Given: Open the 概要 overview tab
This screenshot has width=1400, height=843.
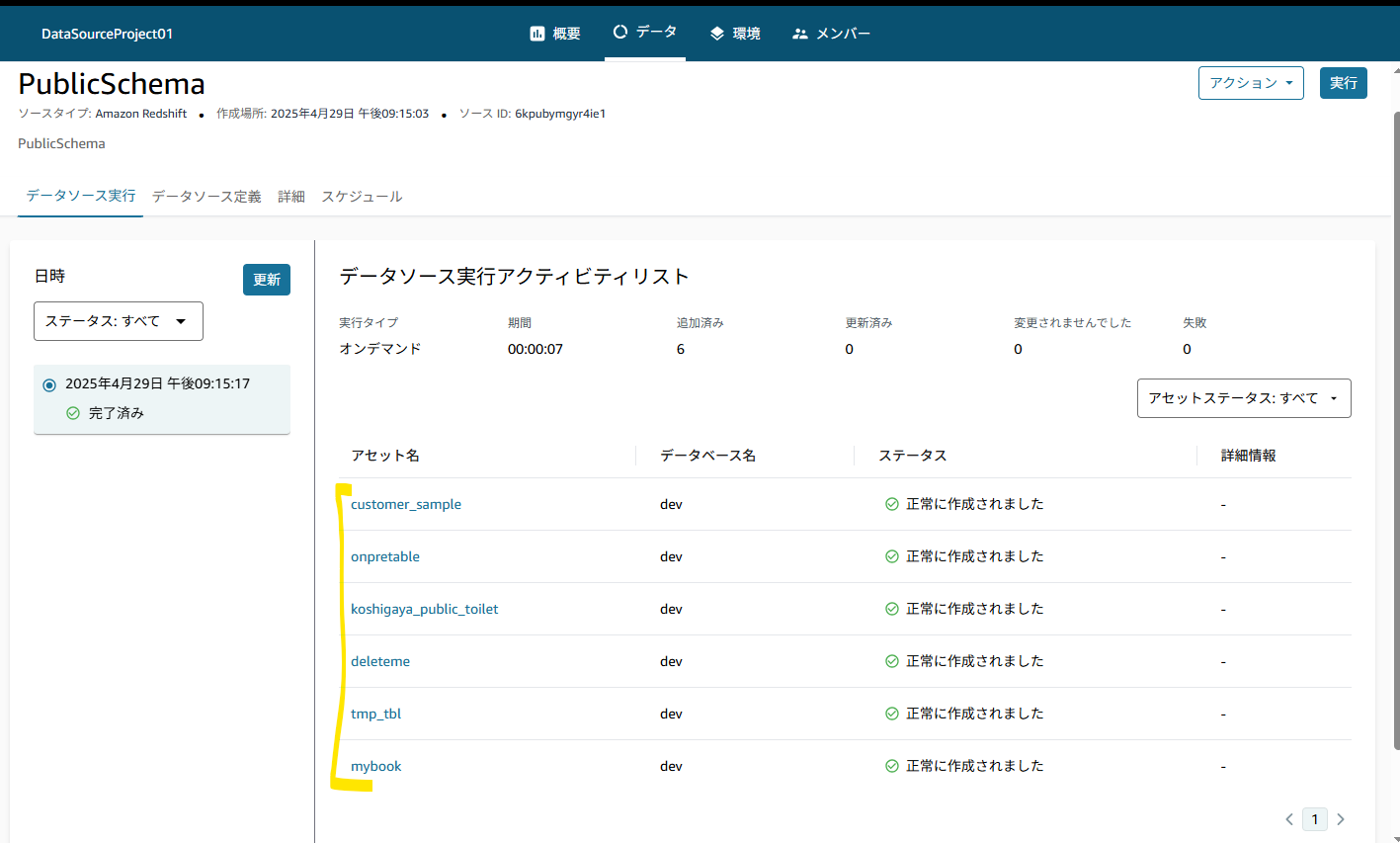Looking at the screenshot, I should pyautogui.click(x=554, y=34).
